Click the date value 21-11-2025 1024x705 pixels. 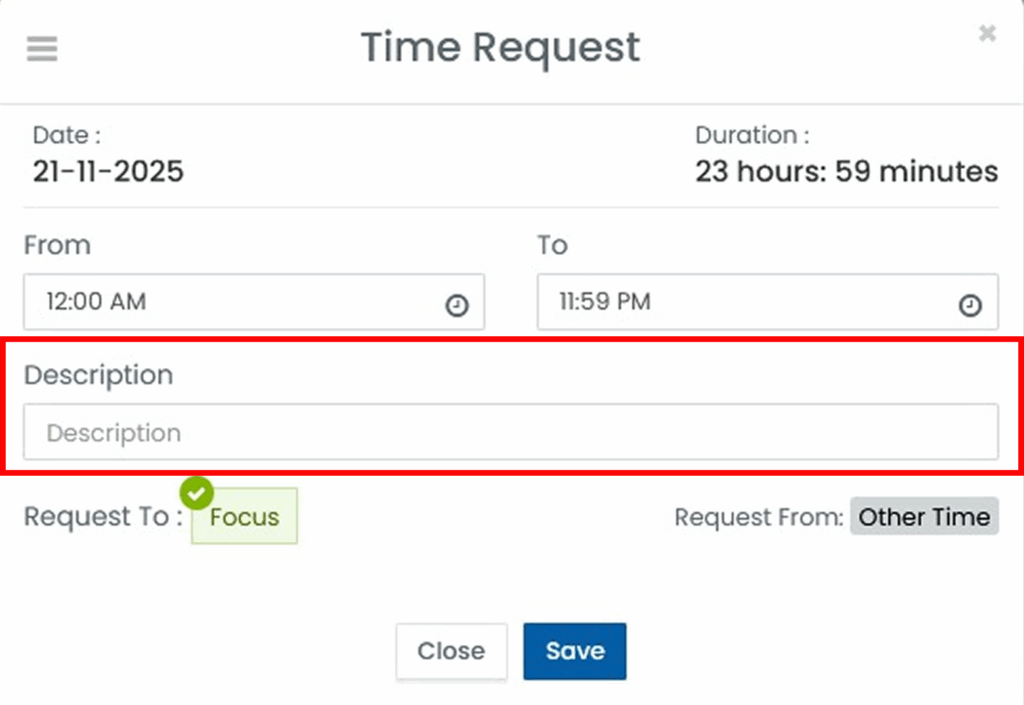108,171
